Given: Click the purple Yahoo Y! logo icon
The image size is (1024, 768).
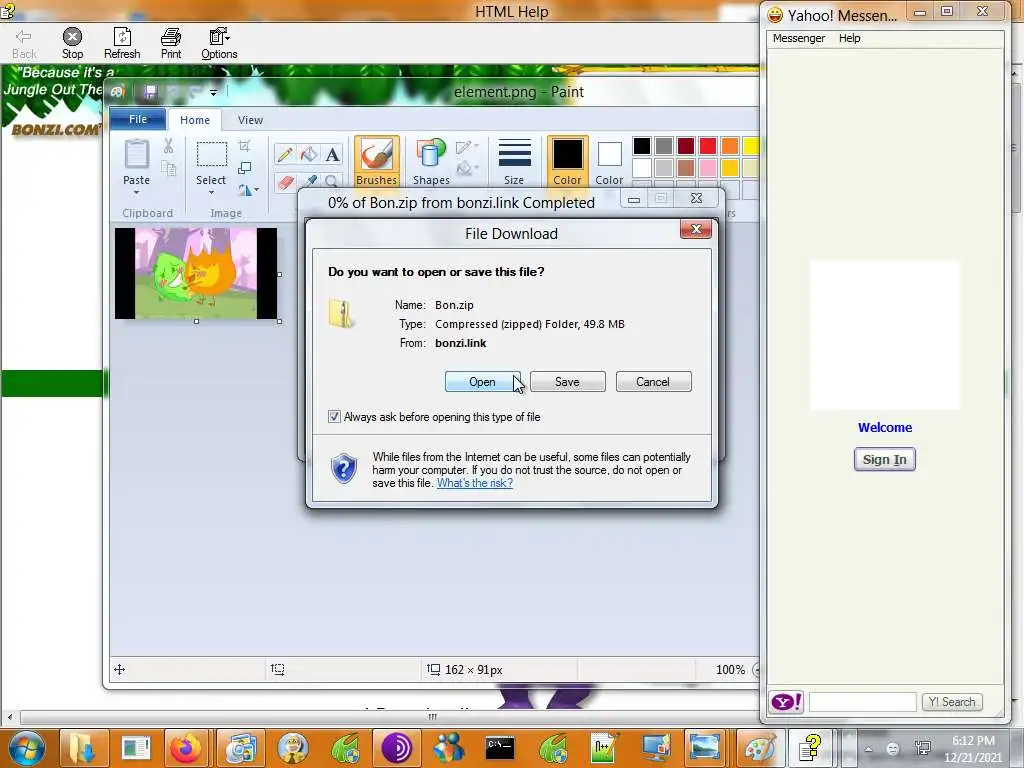Looking at the screenshot, I should click(786, 702).
